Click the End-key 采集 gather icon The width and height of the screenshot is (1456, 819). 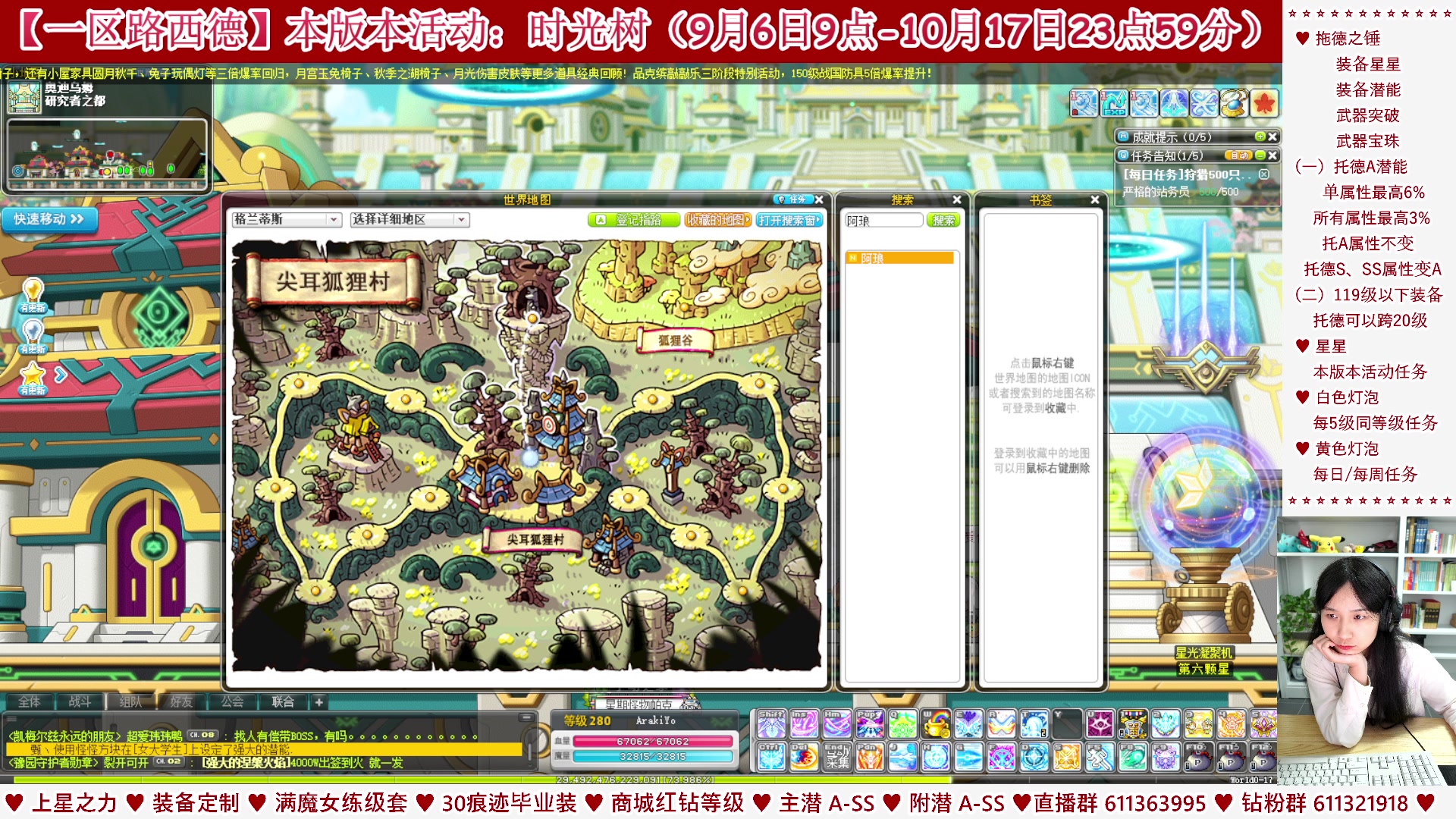(836, 756)
